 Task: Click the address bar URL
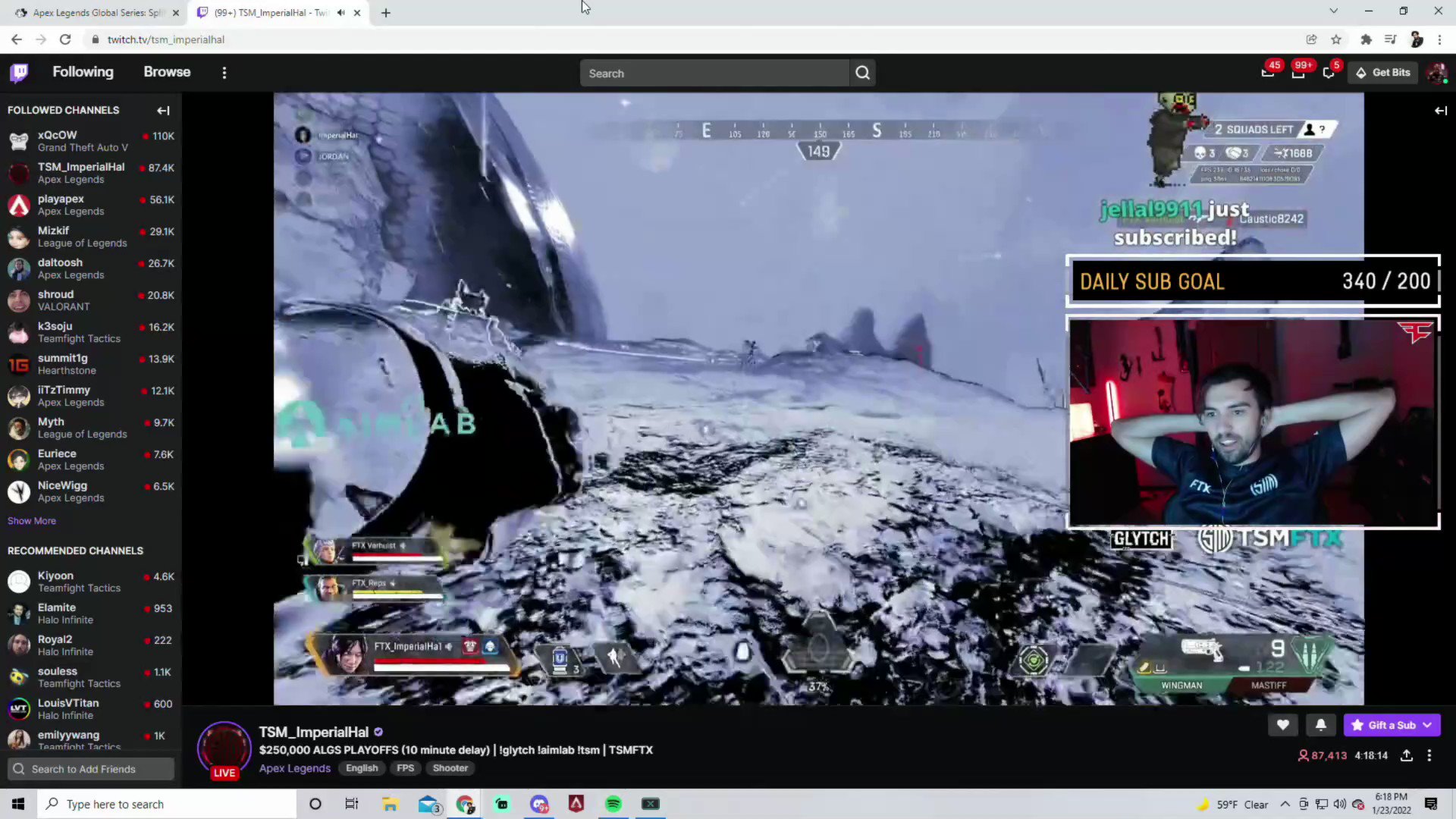165,39
